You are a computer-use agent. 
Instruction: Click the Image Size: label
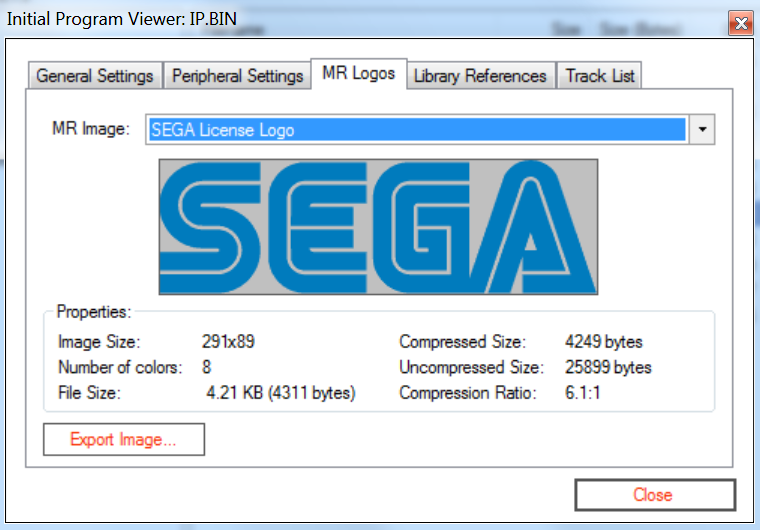[x=99, y=342]
